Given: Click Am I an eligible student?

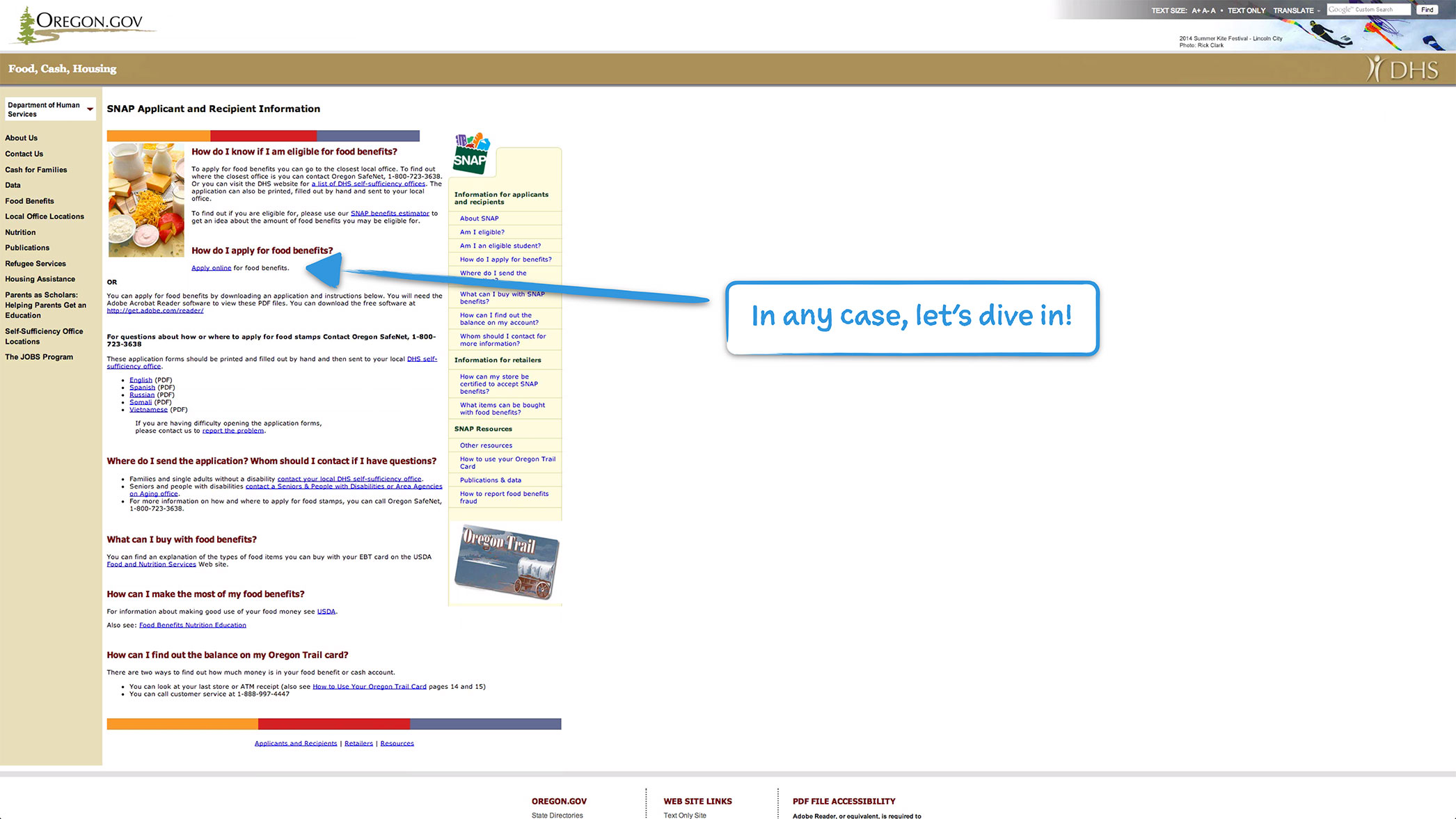Looking at the screenshot, I should click(x=500, y=246).
